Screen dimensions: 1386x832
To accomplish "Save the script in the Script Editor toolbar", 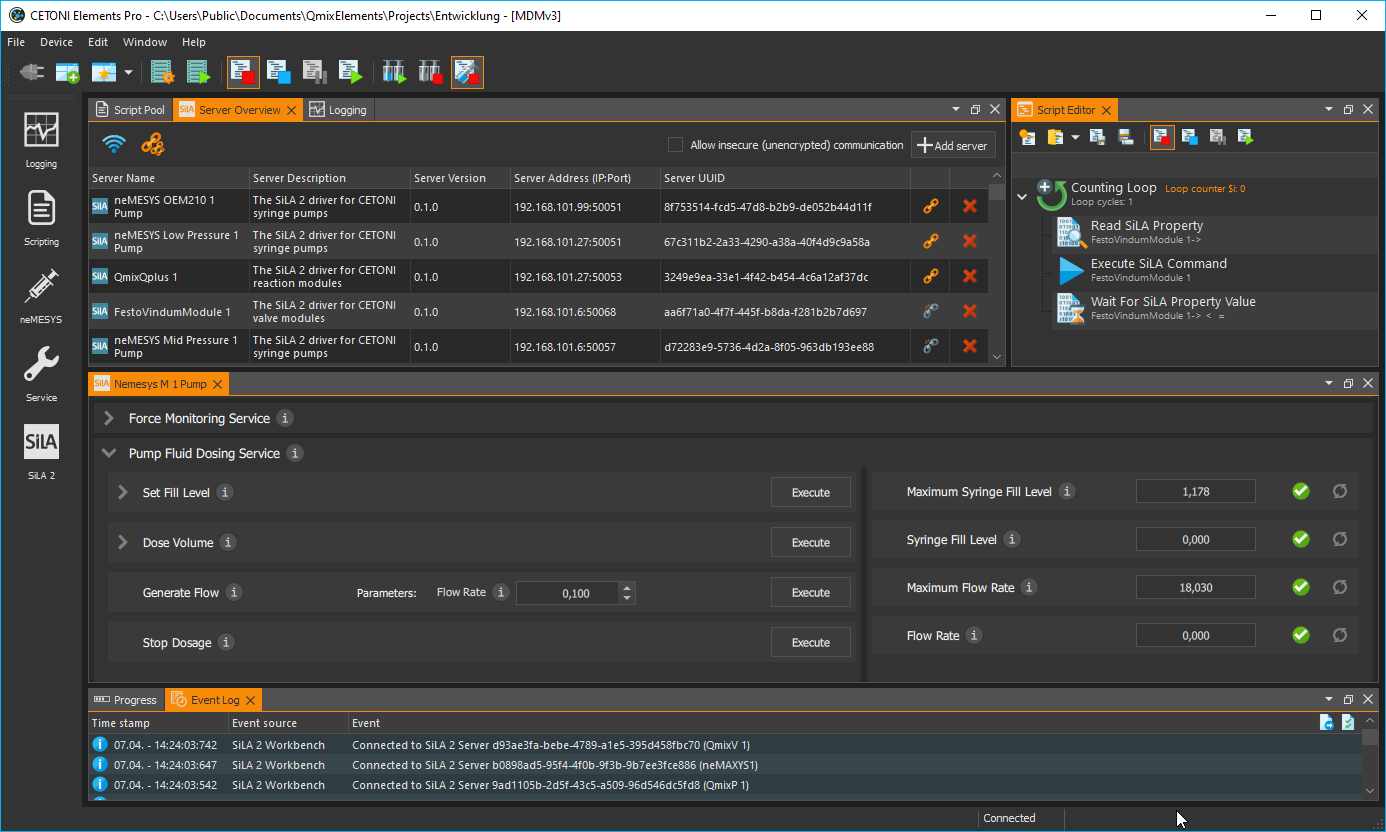I will click(x=1097, y=137).
